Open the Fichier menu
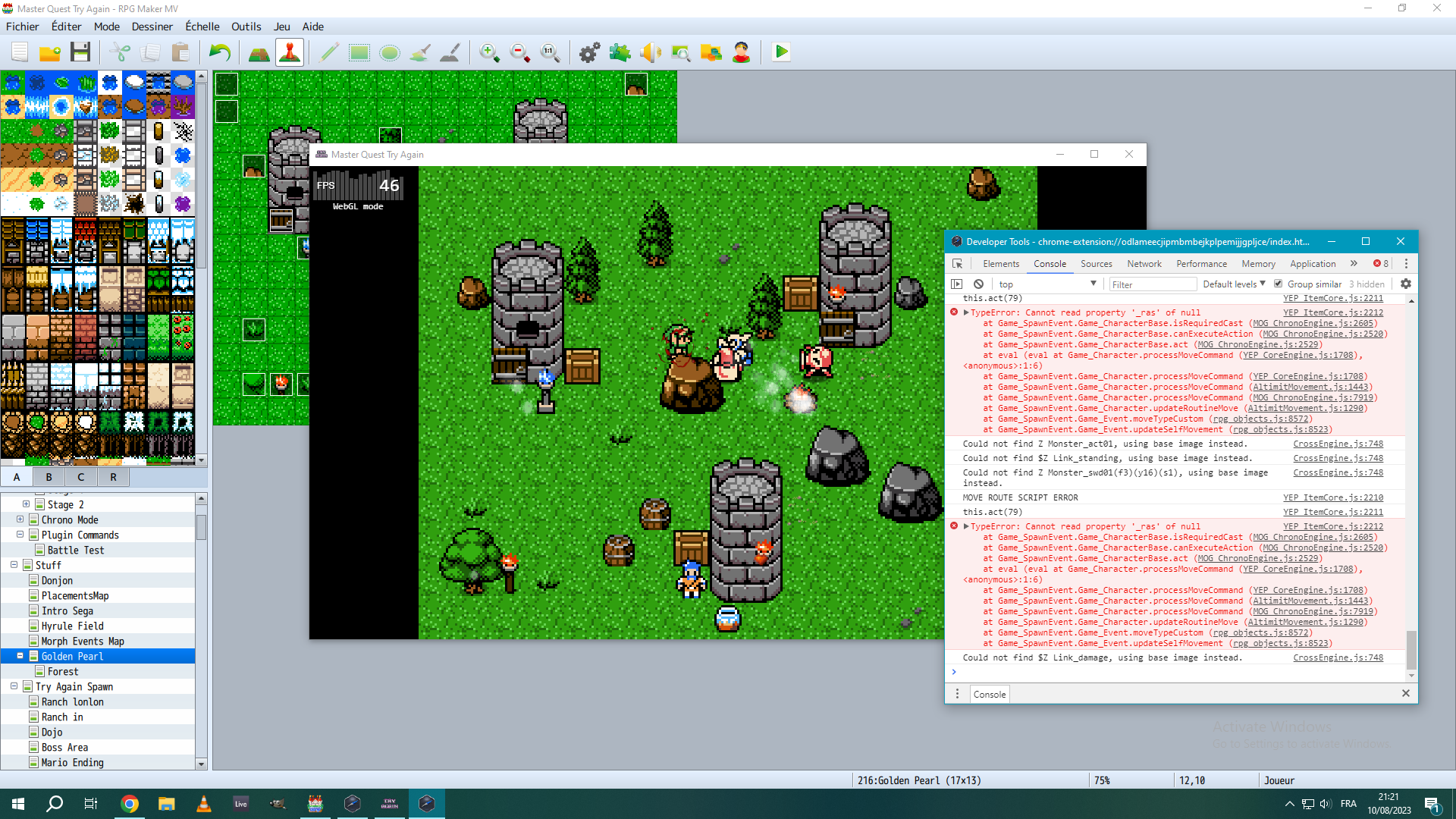1456x819 pixels. click(x=22, y=27)
